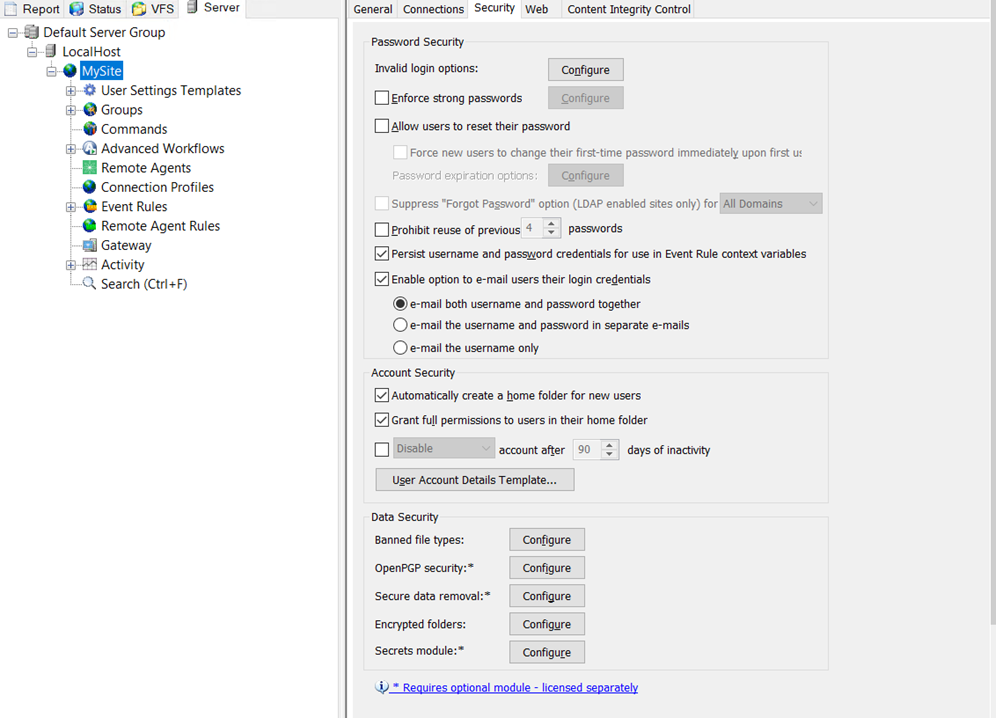Viewport: 996px width, 718px height.
Task: Open the Content Integrity Control tab
Action: pos(628,9)
